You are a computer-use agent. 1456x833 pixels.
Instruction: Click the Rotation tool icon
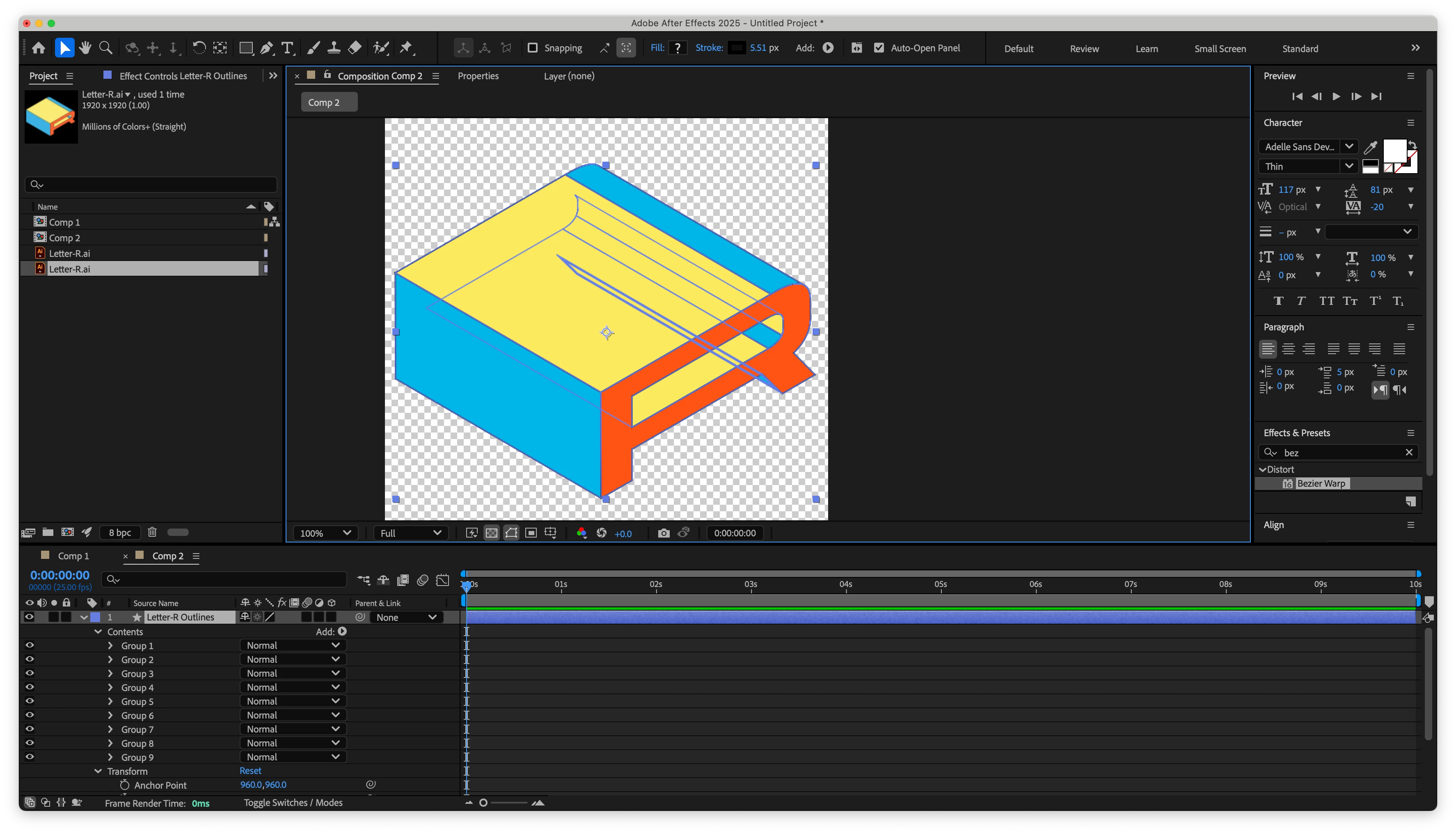tap(199, 48)
